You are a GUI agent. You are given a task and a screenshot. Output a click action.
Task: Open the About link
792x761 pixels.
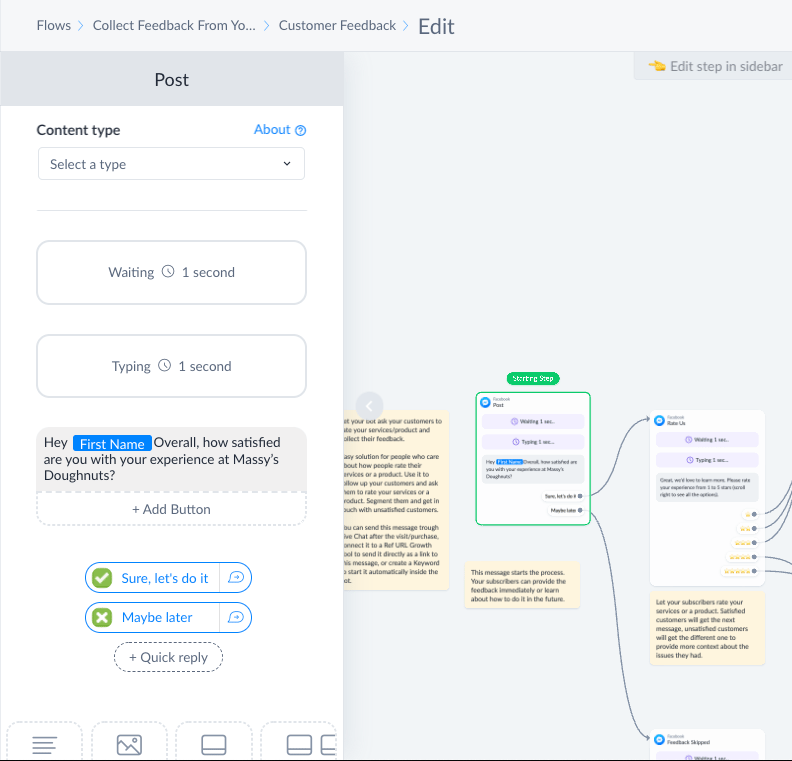pyautogui.click(x=272, y=130)
